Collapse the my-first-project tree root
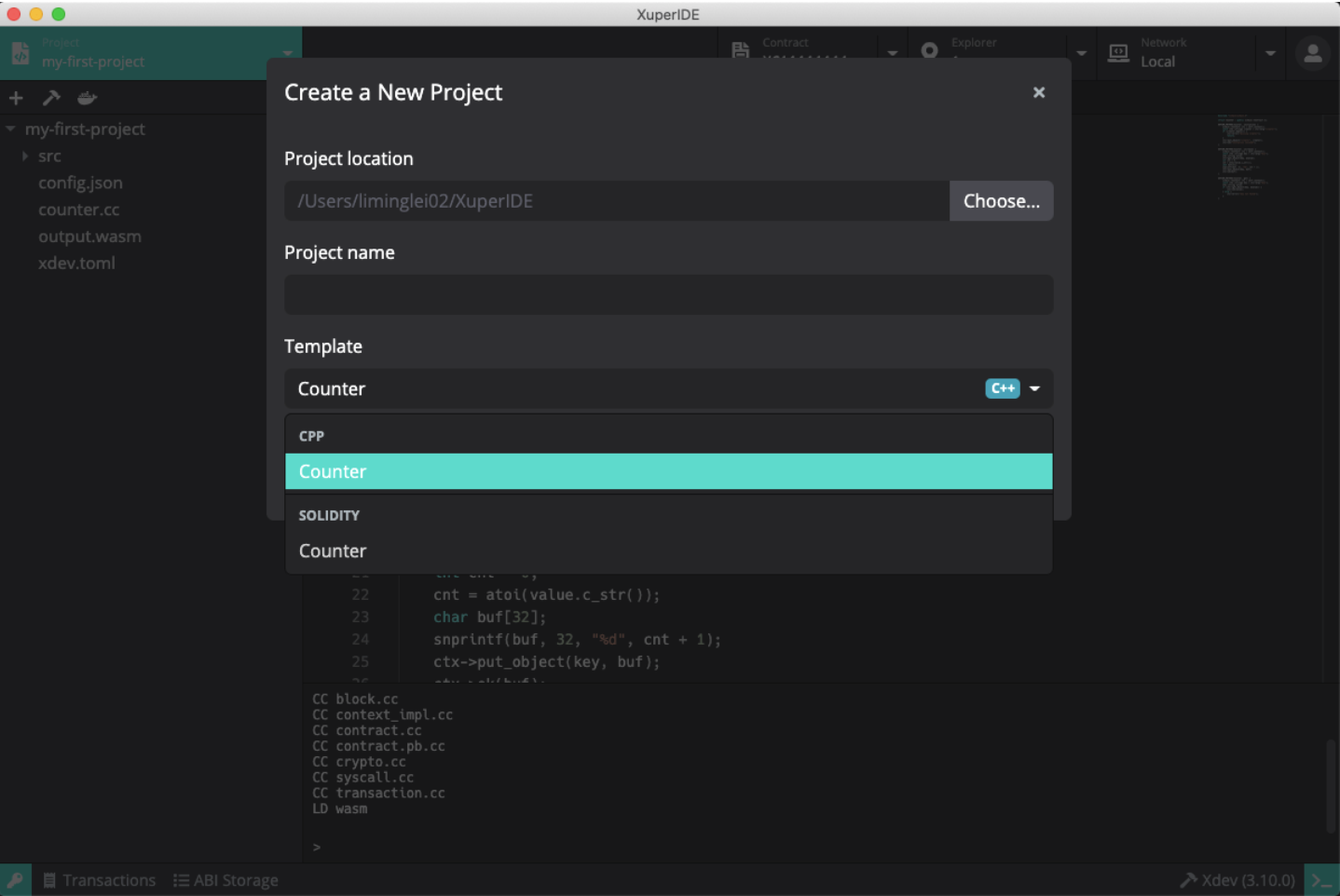 pos(10,129)
